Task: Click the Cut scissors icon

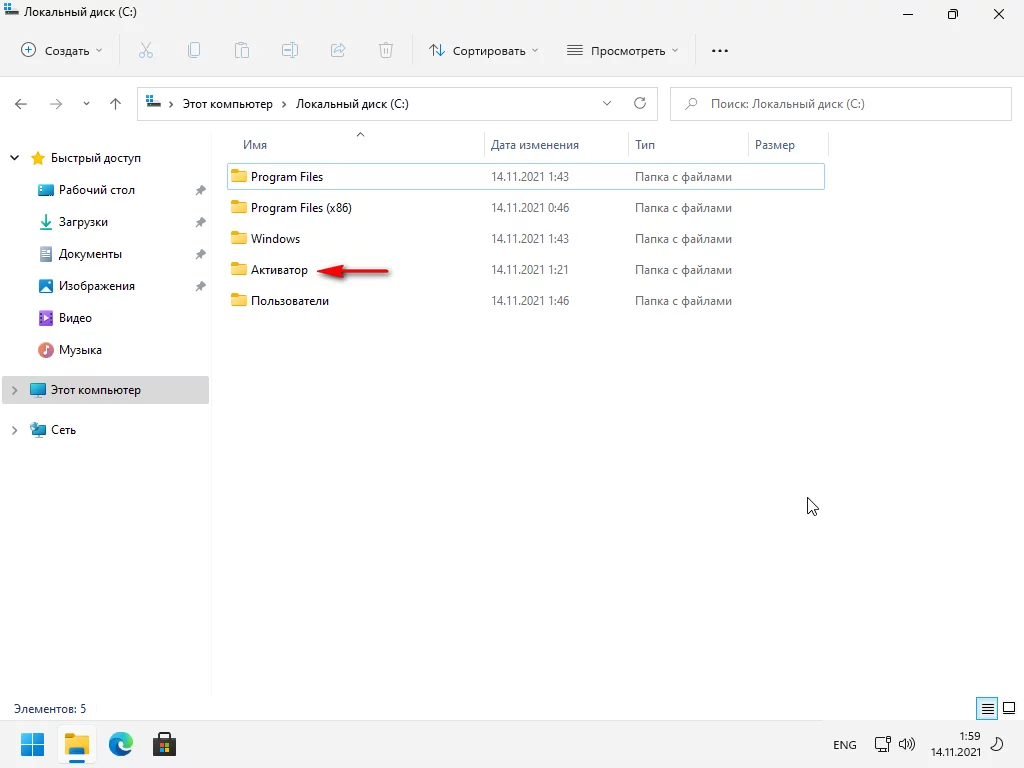Action: click(146, 50)
